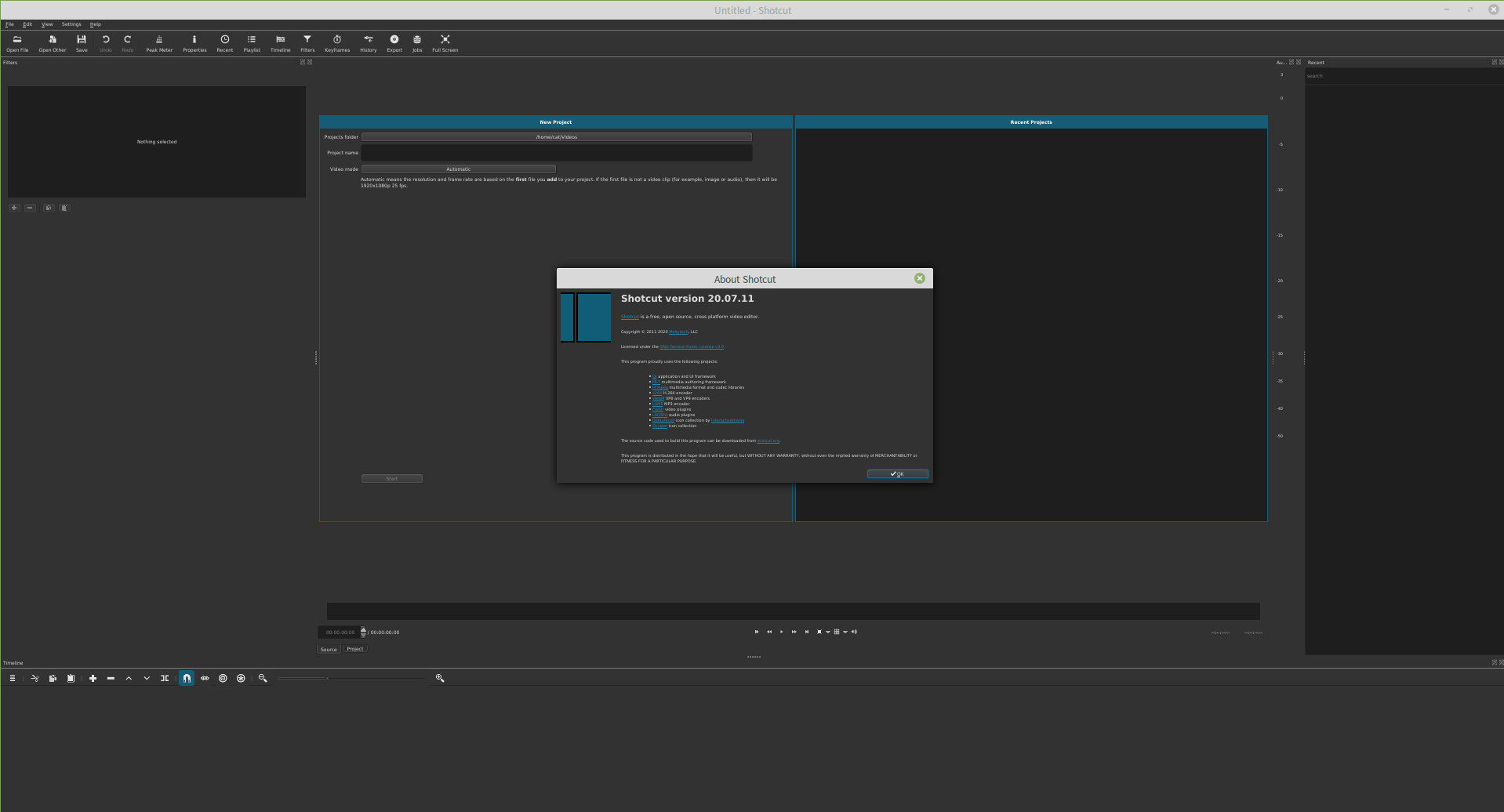The height and width of the screenshot is (812, 1504).
Task: Open the Video mode dropdown showing Automatic
Action: (x=460, y=169)
